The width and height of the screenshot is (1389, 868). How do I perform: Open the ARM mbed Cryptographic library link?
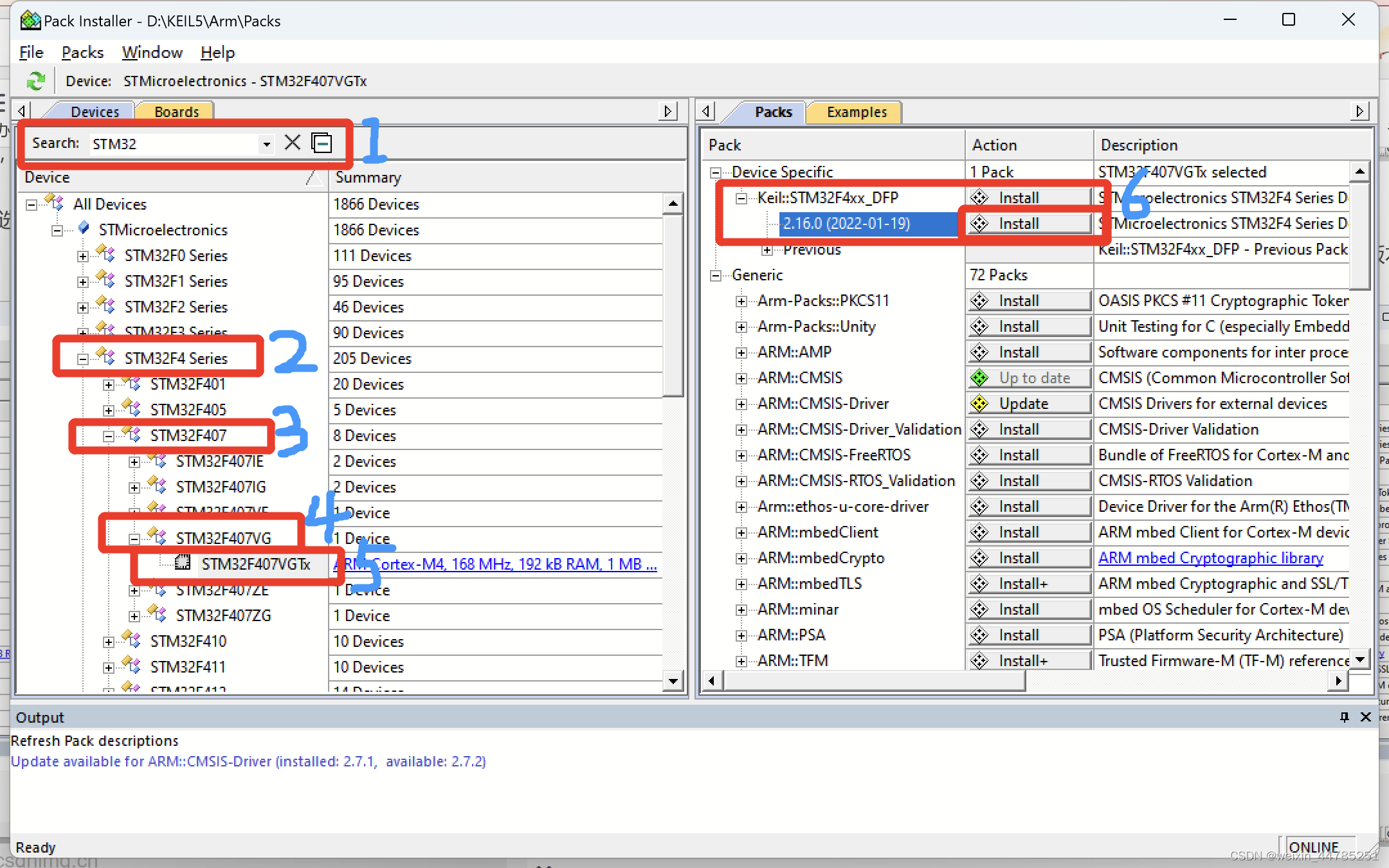(1210, 557)
